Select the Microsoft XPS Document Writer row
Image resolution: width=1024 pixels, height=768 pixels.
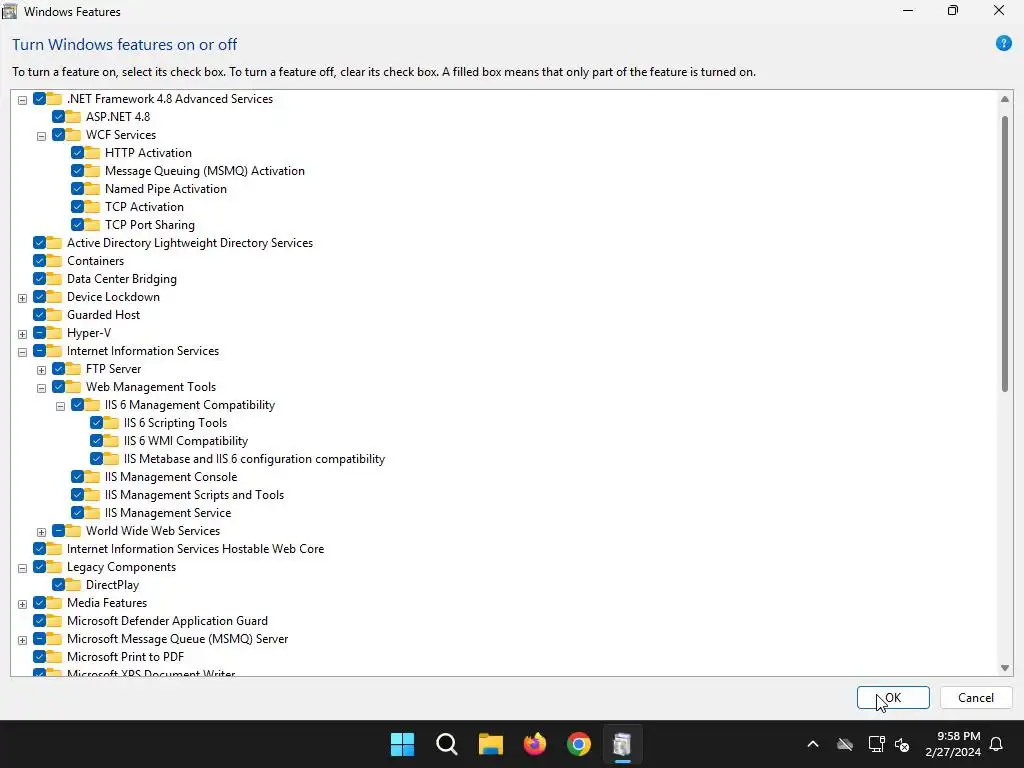click(151, 673)
